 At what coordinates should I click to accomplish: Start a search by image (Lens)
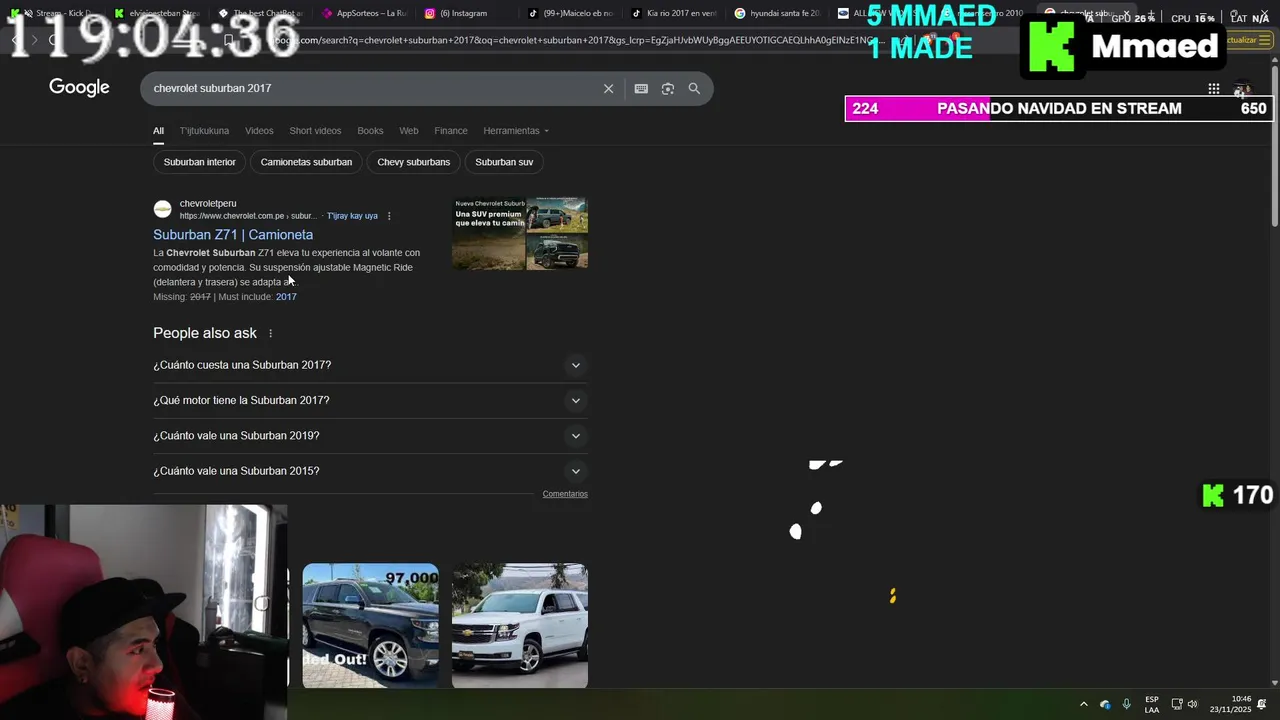click(668, 89)
